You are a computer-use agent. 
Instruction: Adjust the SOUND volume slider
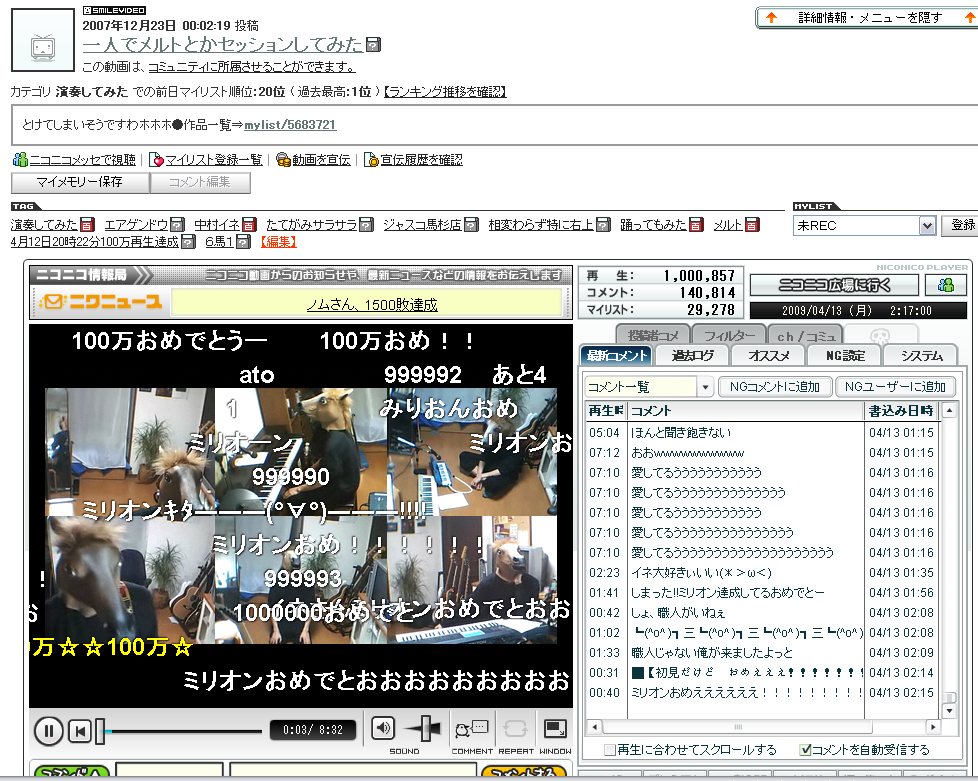pos(429,729)
